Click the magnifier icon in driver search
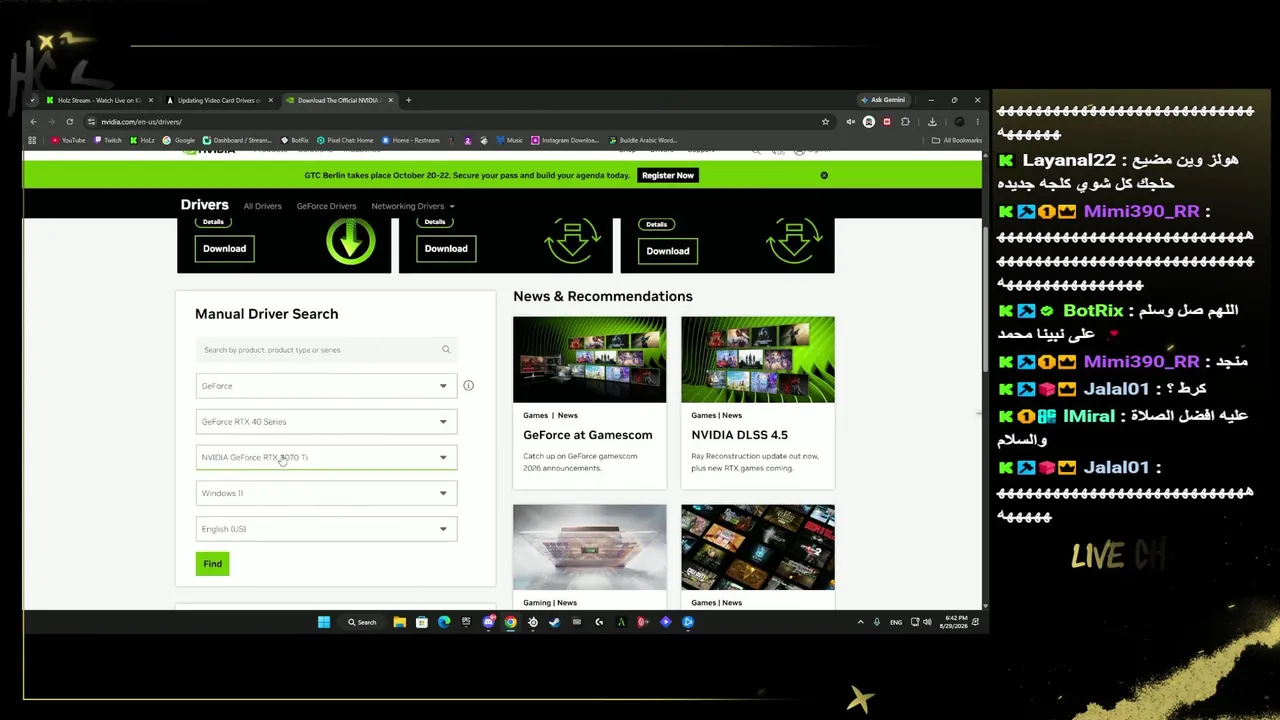Image resolution: width=1280 pixels, height=720 pixels. (446, 350)
